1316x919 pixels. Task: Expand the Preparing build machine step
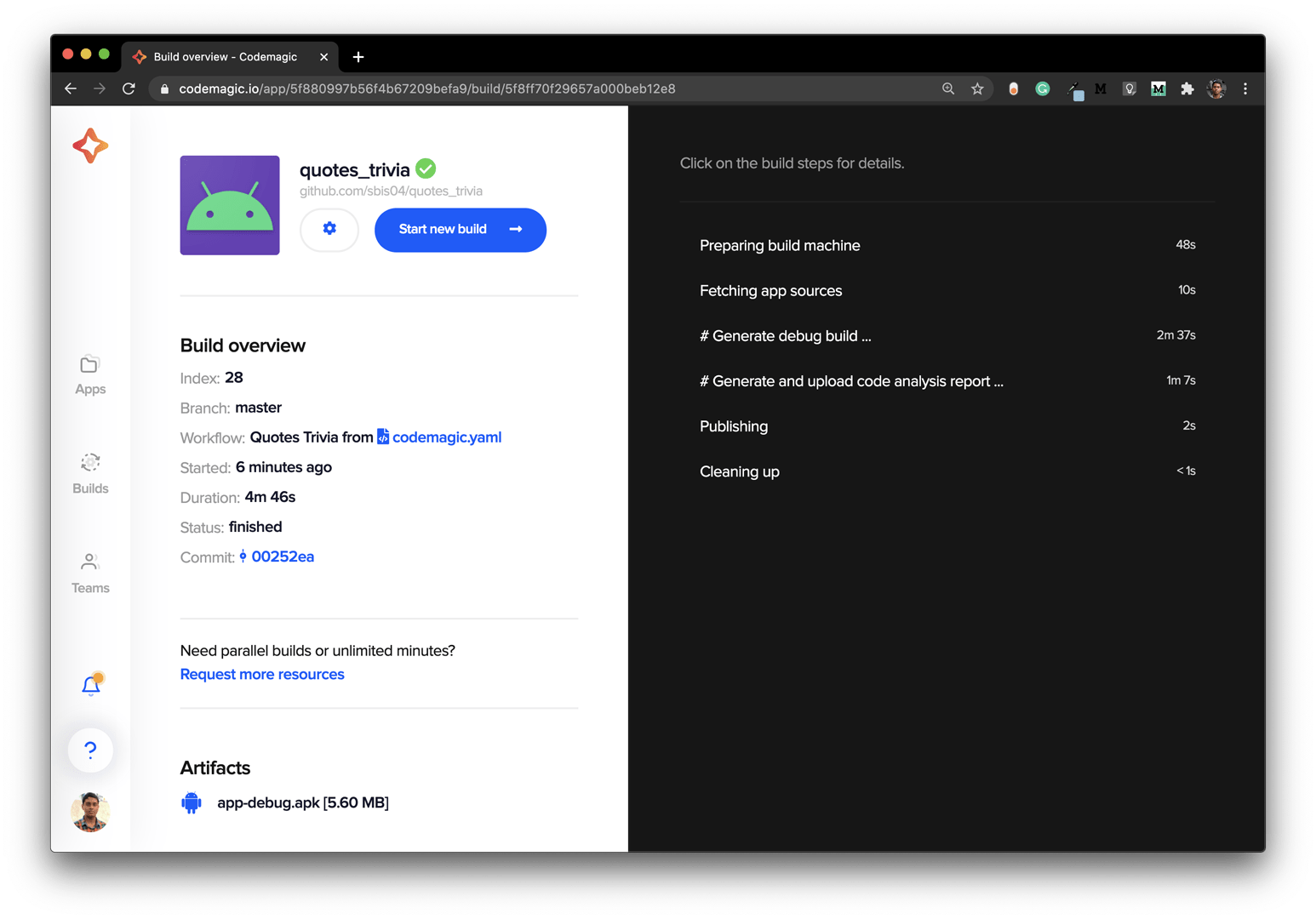(947, 245)
